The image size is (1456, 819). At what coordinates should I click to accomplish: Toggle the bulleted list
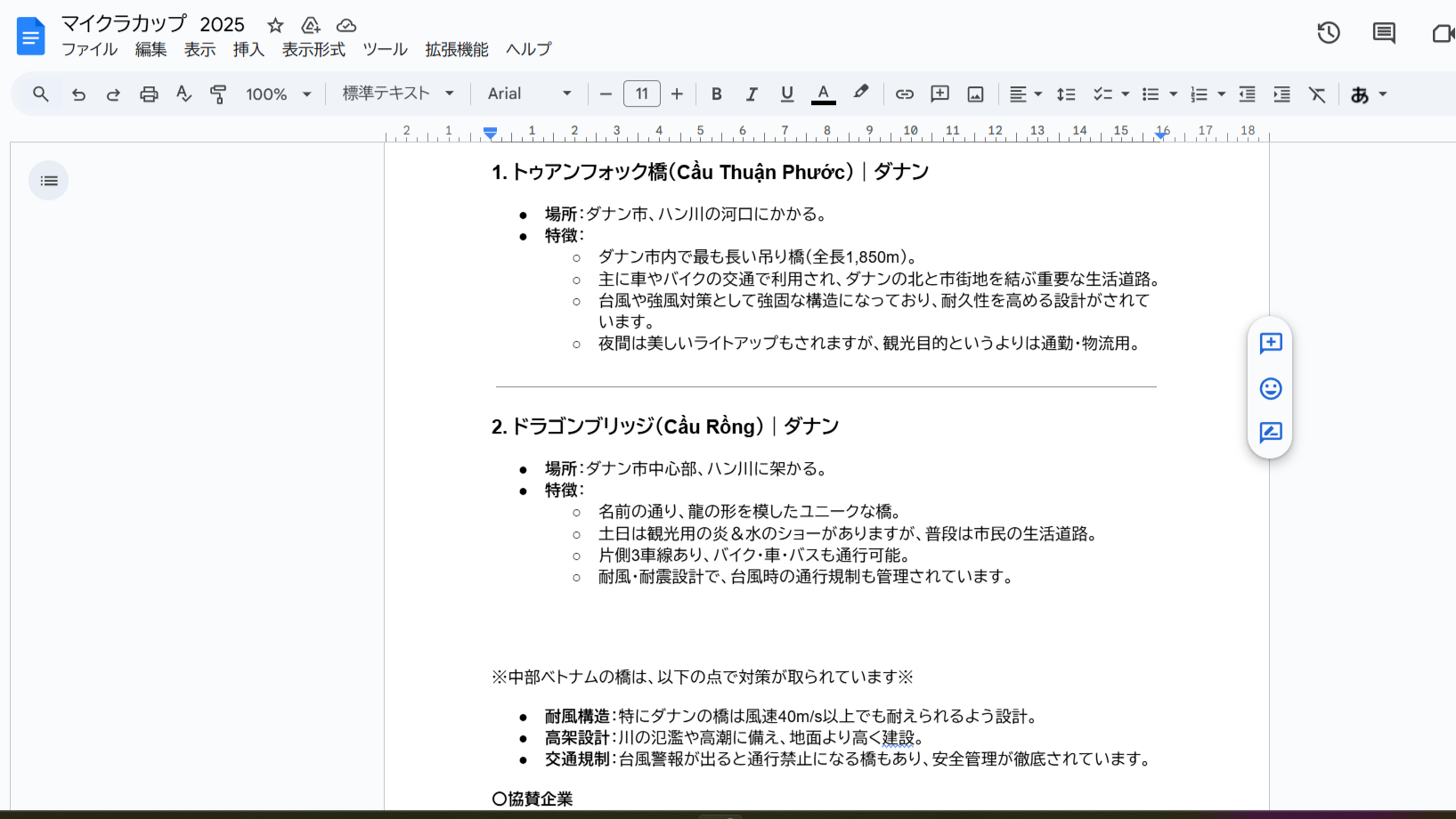(x=1151, y=93)
